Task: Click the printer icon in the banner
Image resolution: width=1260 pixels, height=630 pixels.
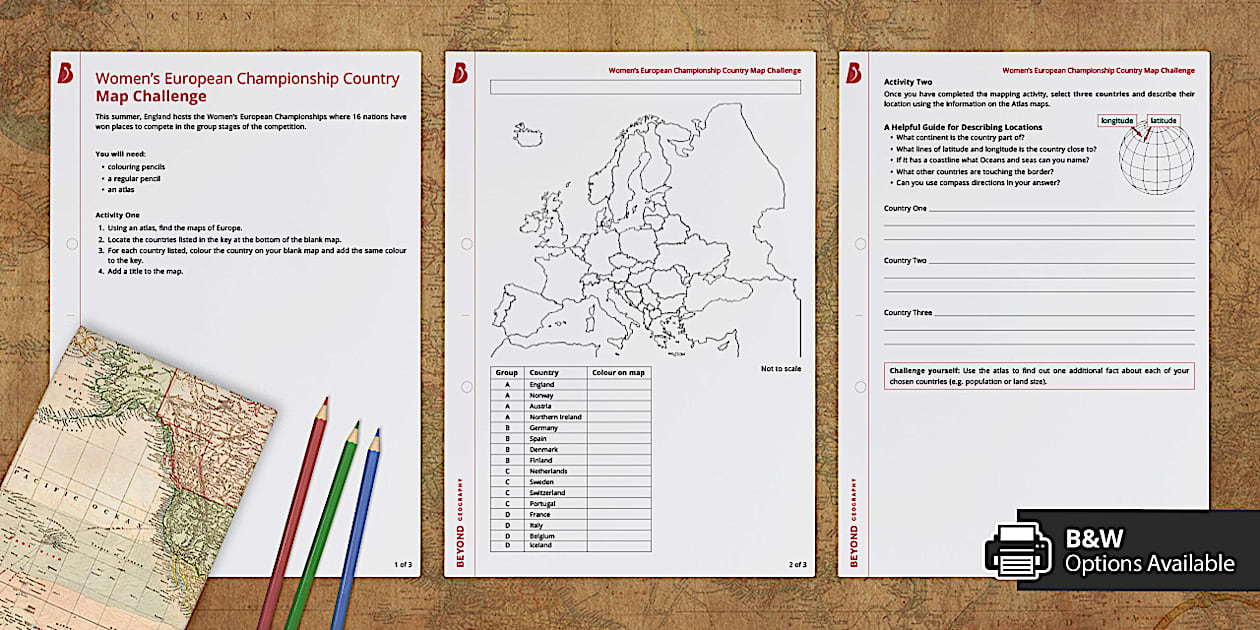Action: point(1018,550)
